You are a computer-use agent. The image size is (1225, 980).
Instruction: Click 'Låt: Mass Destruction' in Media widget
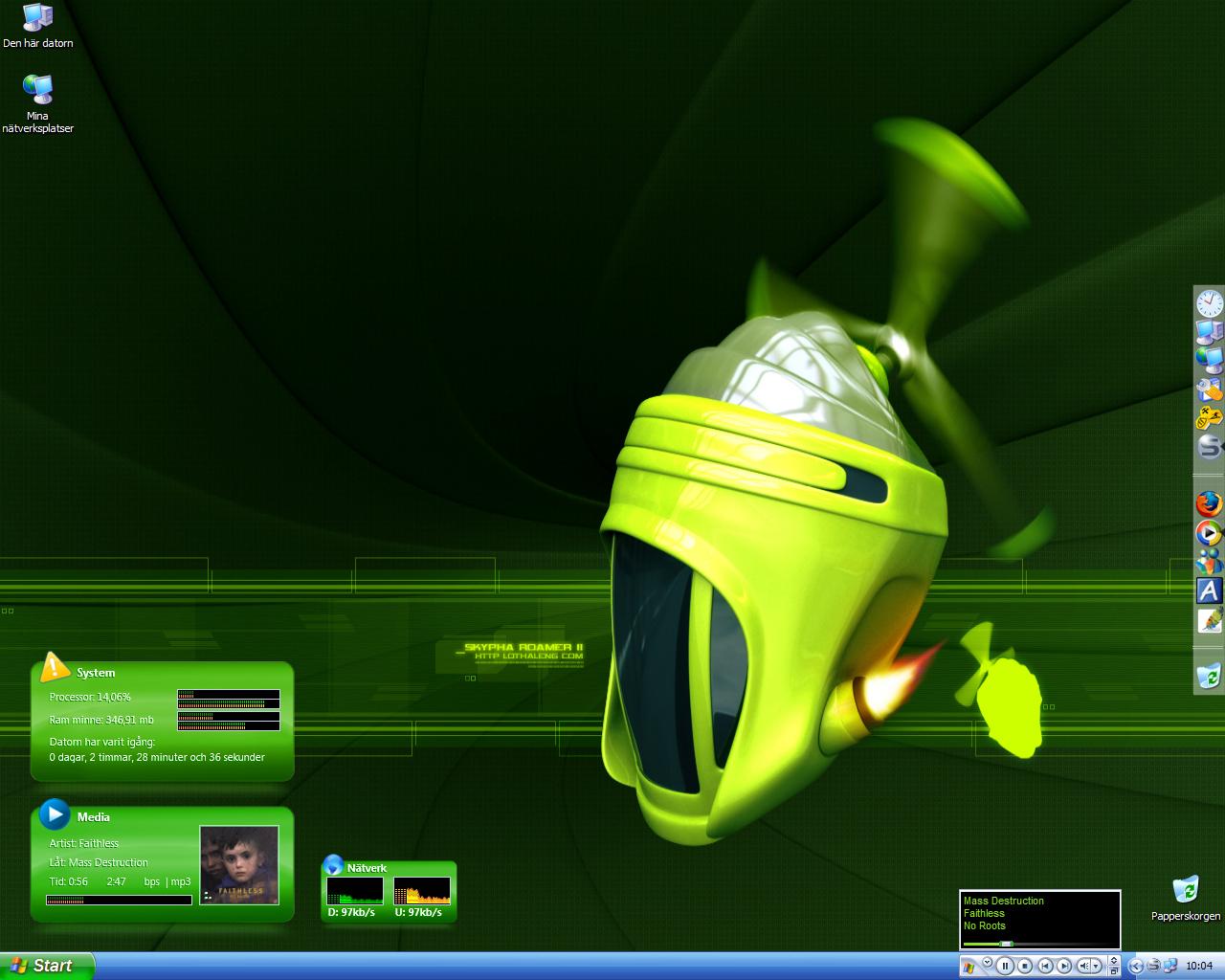pos(99,862)
